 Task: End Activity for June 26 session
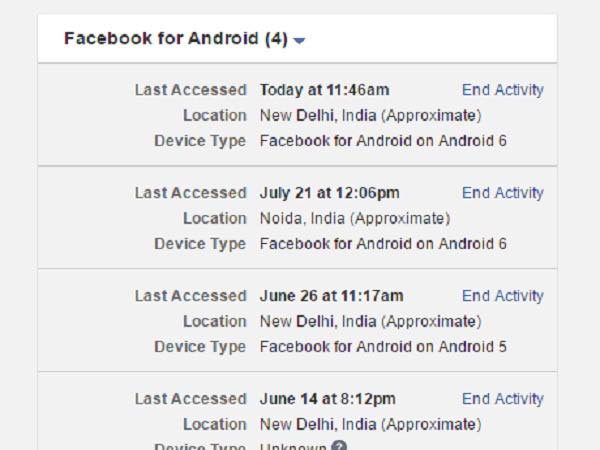[502, 296]
